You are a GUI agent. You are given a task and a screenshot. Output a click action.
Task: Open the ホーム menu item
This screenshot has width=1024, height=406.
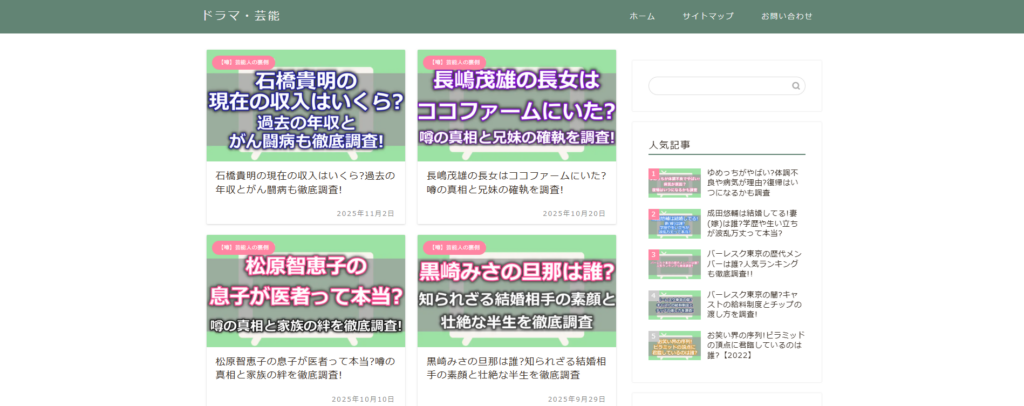(642, 16)
